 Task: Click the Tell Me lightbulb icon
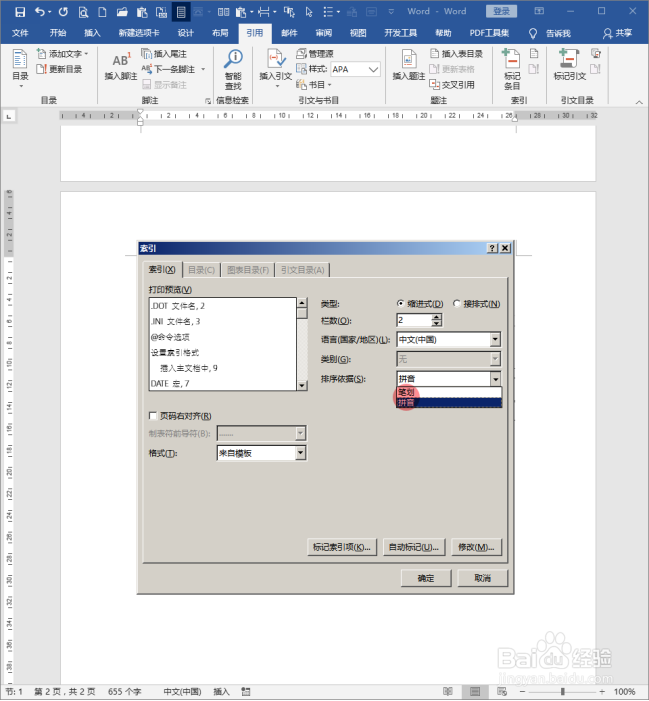(x=533, y=34)
